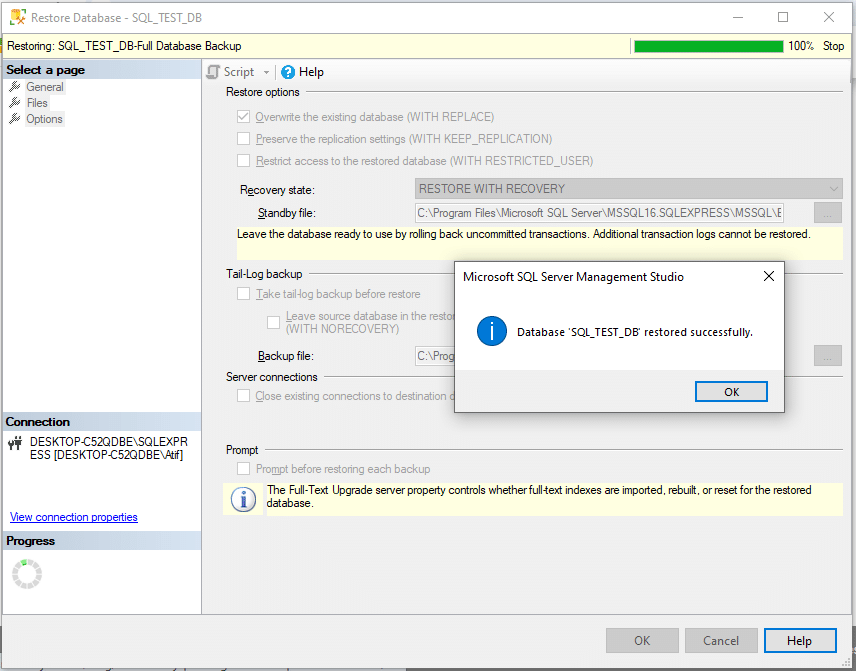Toggle Overwrite the existing database checkbox
This screenshot has height=671, width=856.
pyautogui.click(x=243, y=117)
